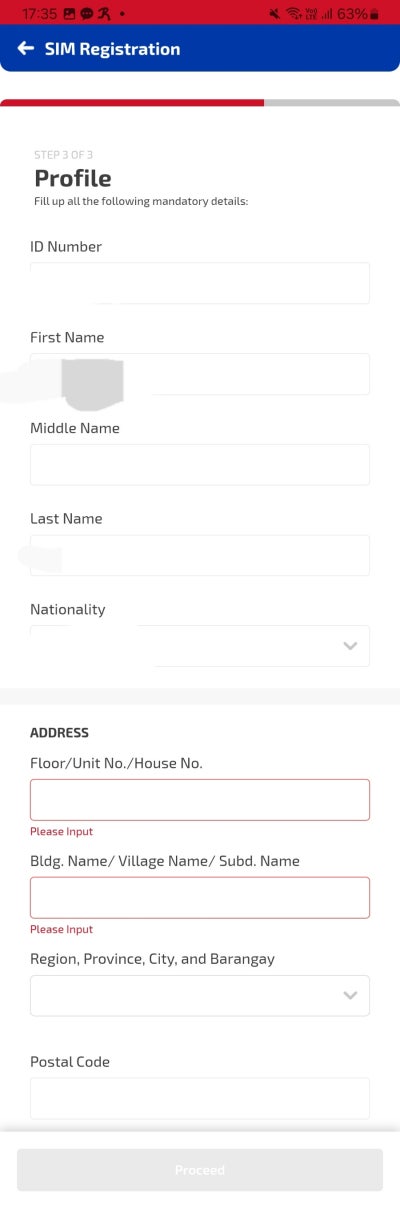Expand the Nationality dropdown chevron
This screenshot has width=400, height=1208.
tap(350, 646)
